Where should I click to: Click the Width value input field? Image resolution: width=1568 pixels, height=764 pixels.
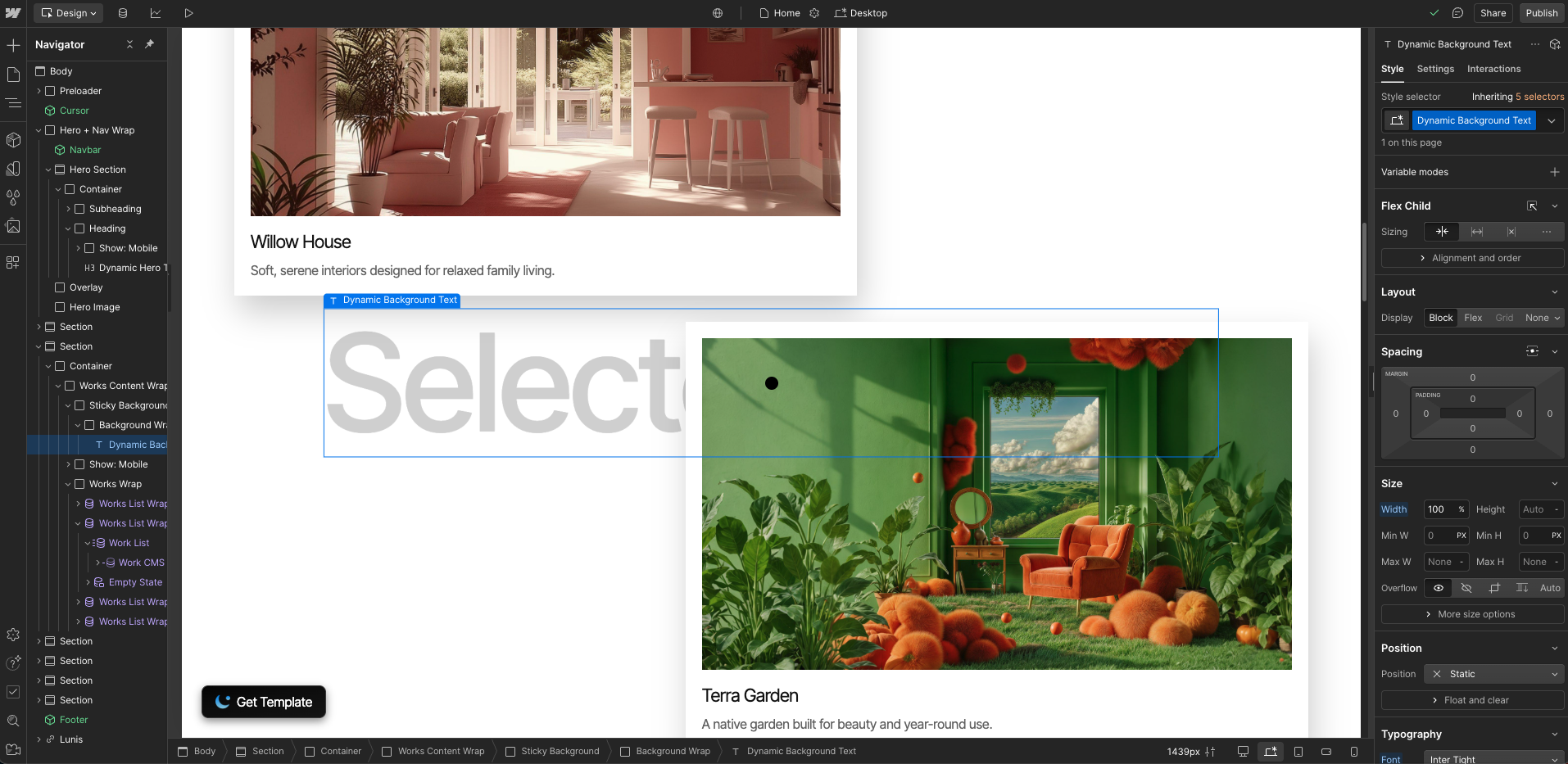tap(1446, 509)
